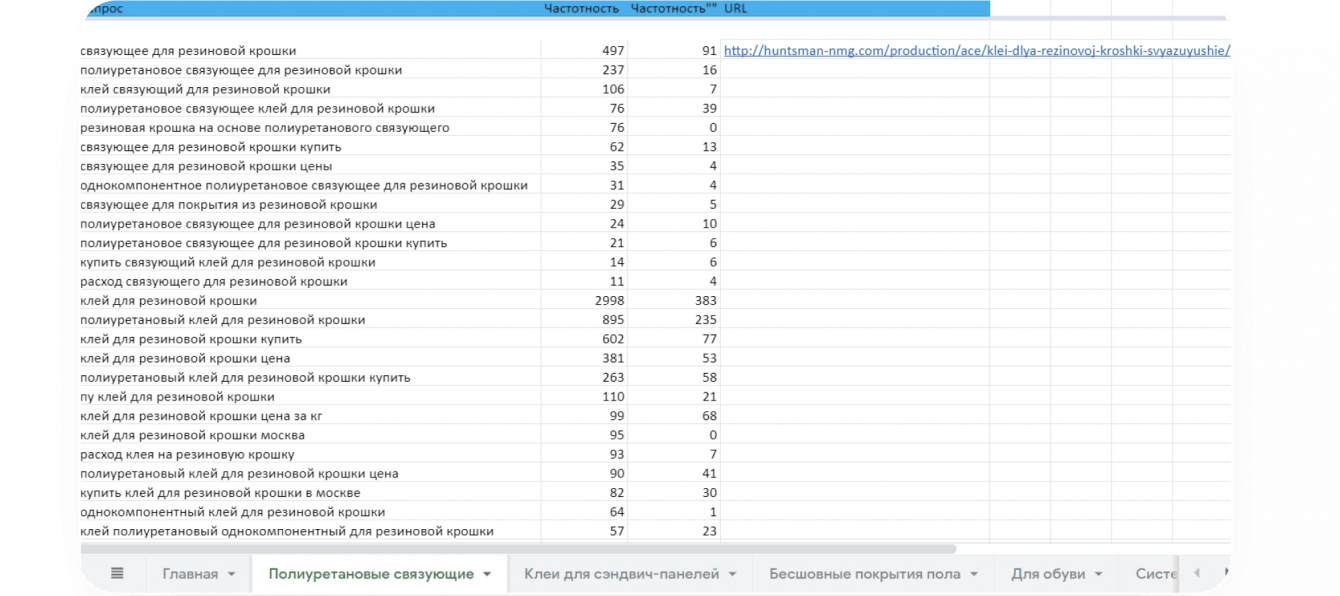
Task: Select the Бесшовные покрытия пола tab
Action: (x=864, y=574)
